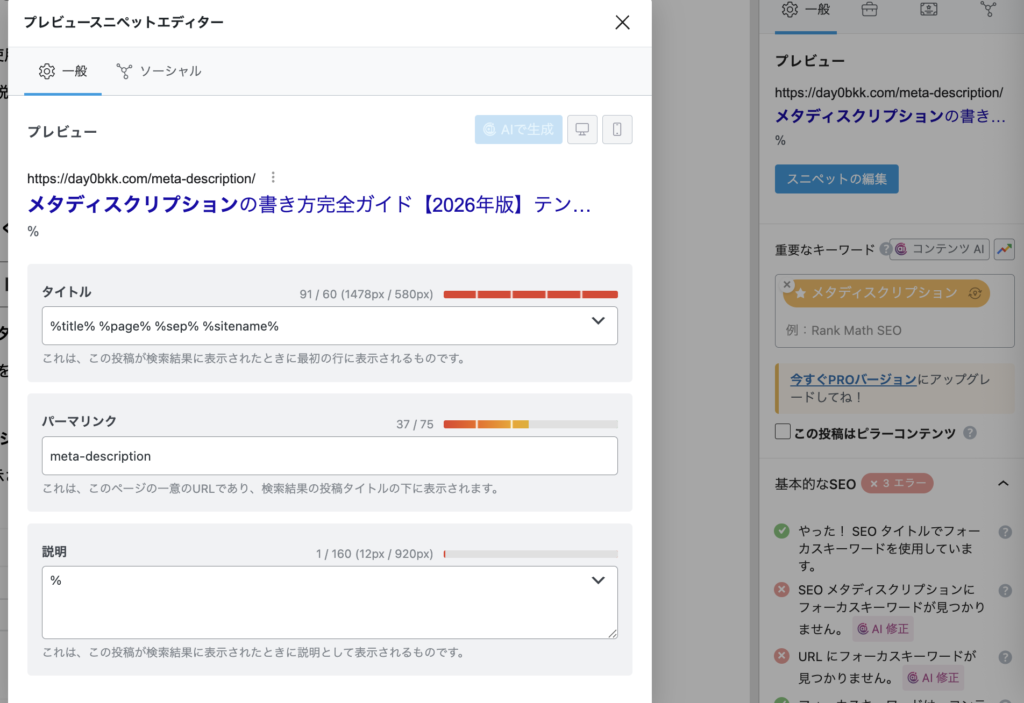This screenshot has width=1024, height=703.
Task: Open the タイトル variables dropdown arrow
Action: click(598, 321)
